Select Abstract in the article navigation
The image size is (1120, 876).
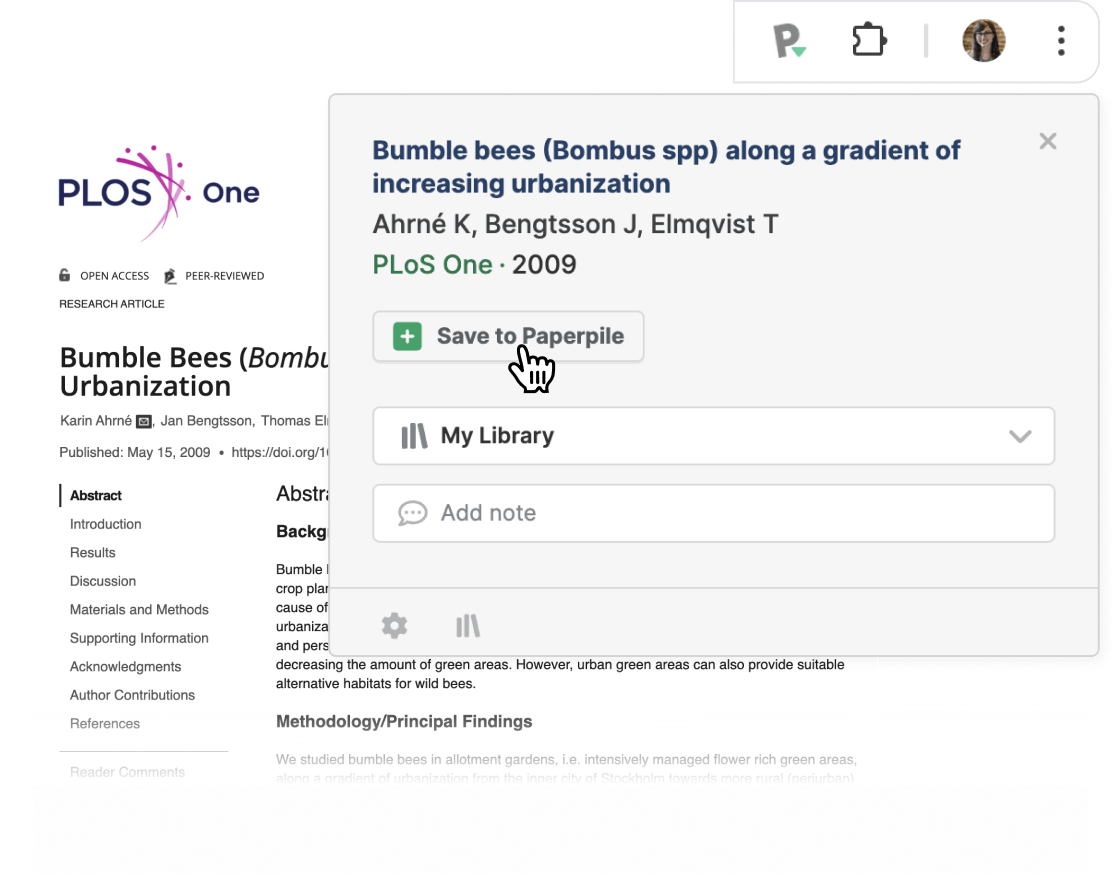[96, 495]
